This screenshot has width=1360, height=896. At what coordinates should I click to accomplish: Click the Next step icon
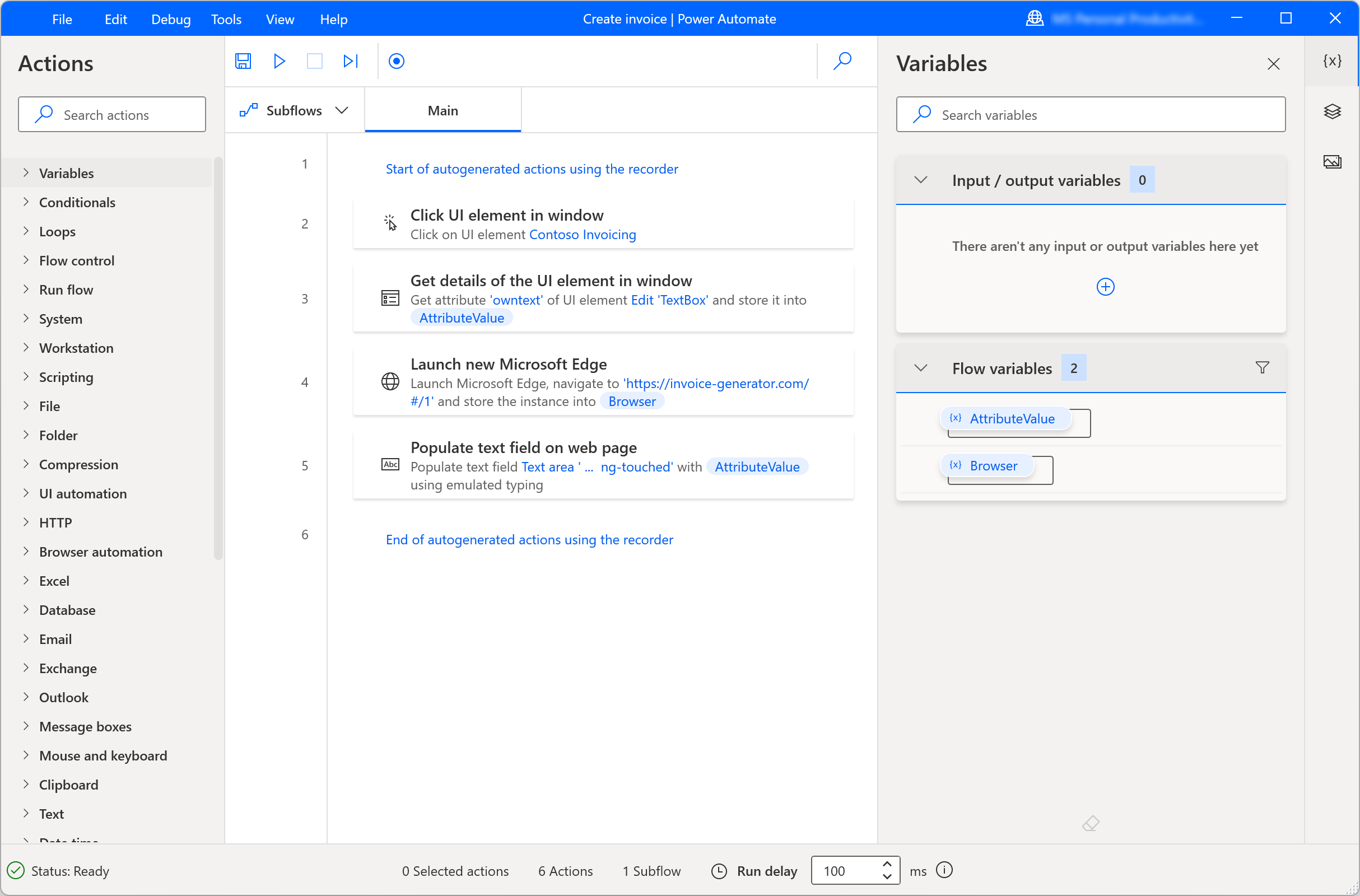350,61
